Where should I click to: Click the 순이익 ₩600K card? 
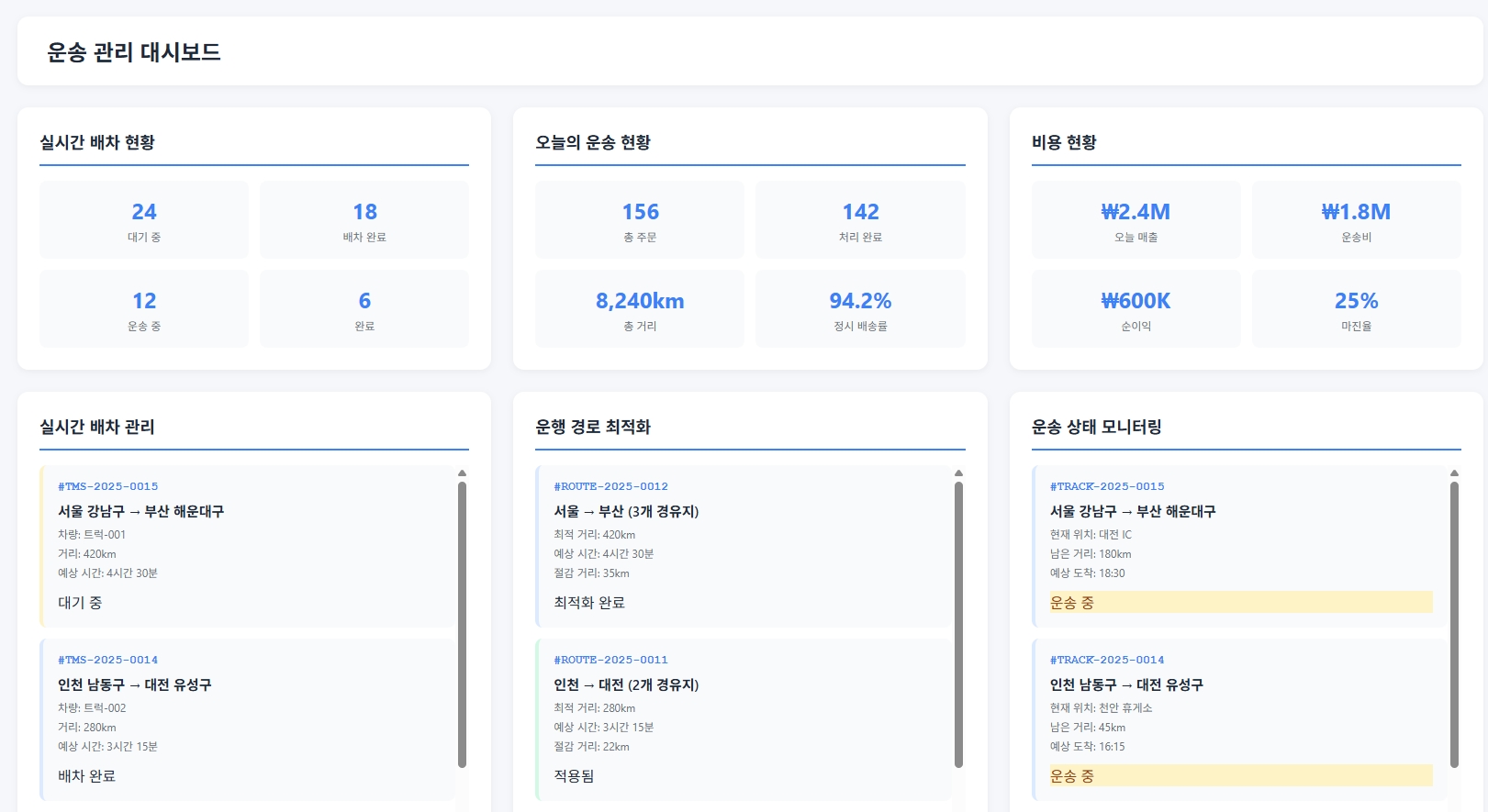pos(1136,309)
